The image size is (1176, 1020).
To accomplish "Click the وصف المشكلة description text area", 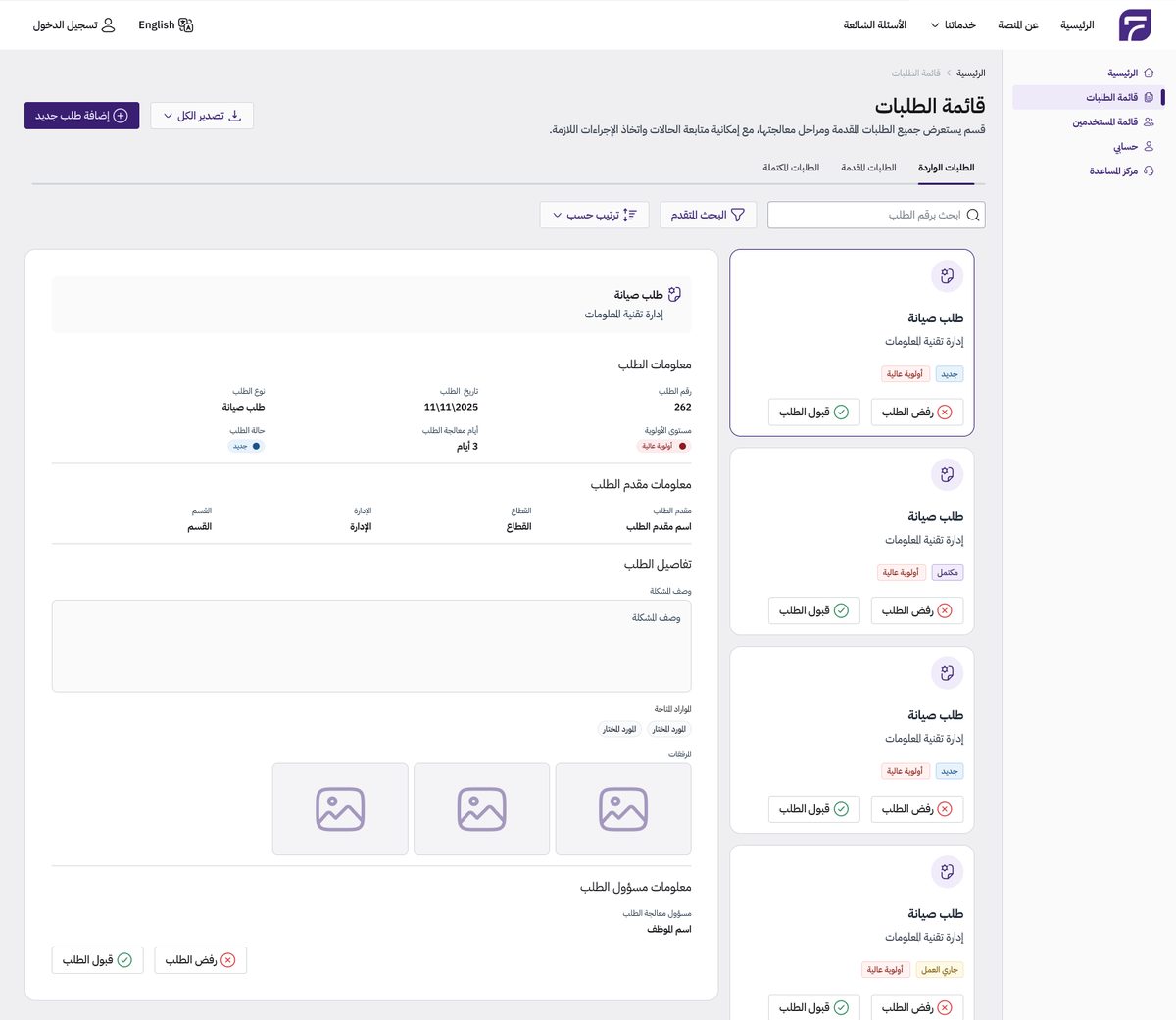I will [x=371, y=646].
